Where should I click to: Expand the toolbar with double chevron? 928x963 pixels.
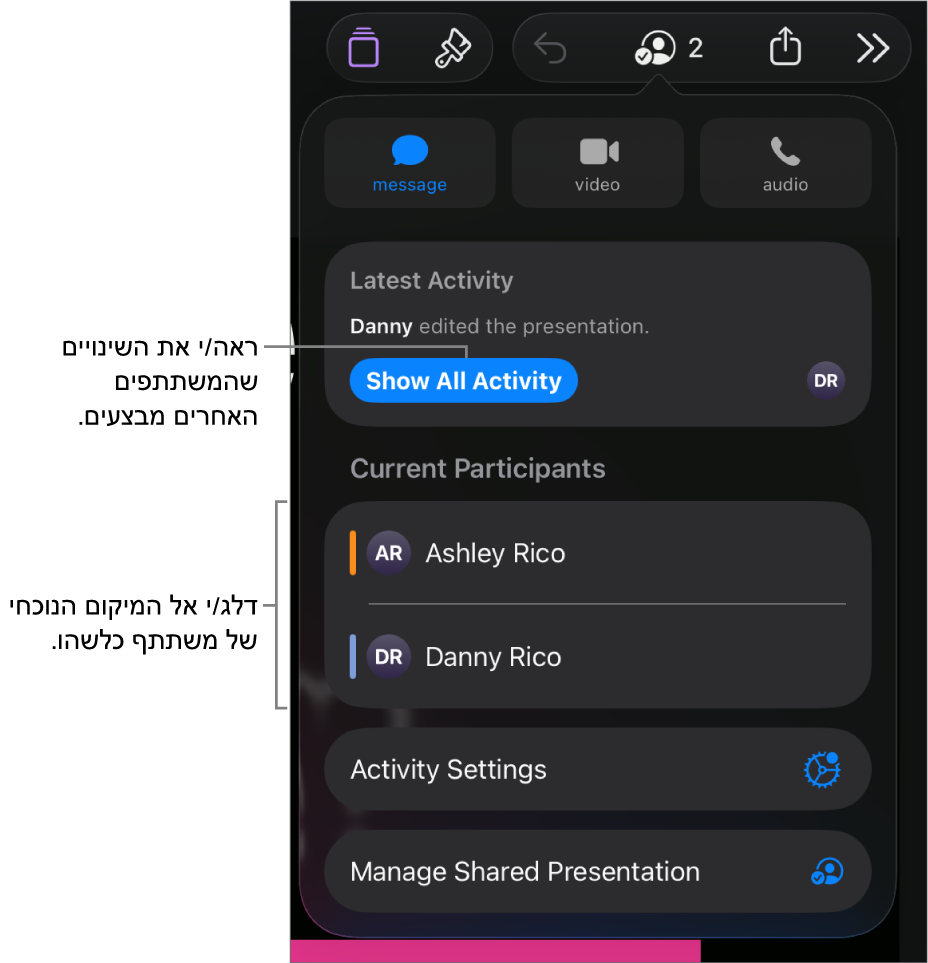(873, 49)
